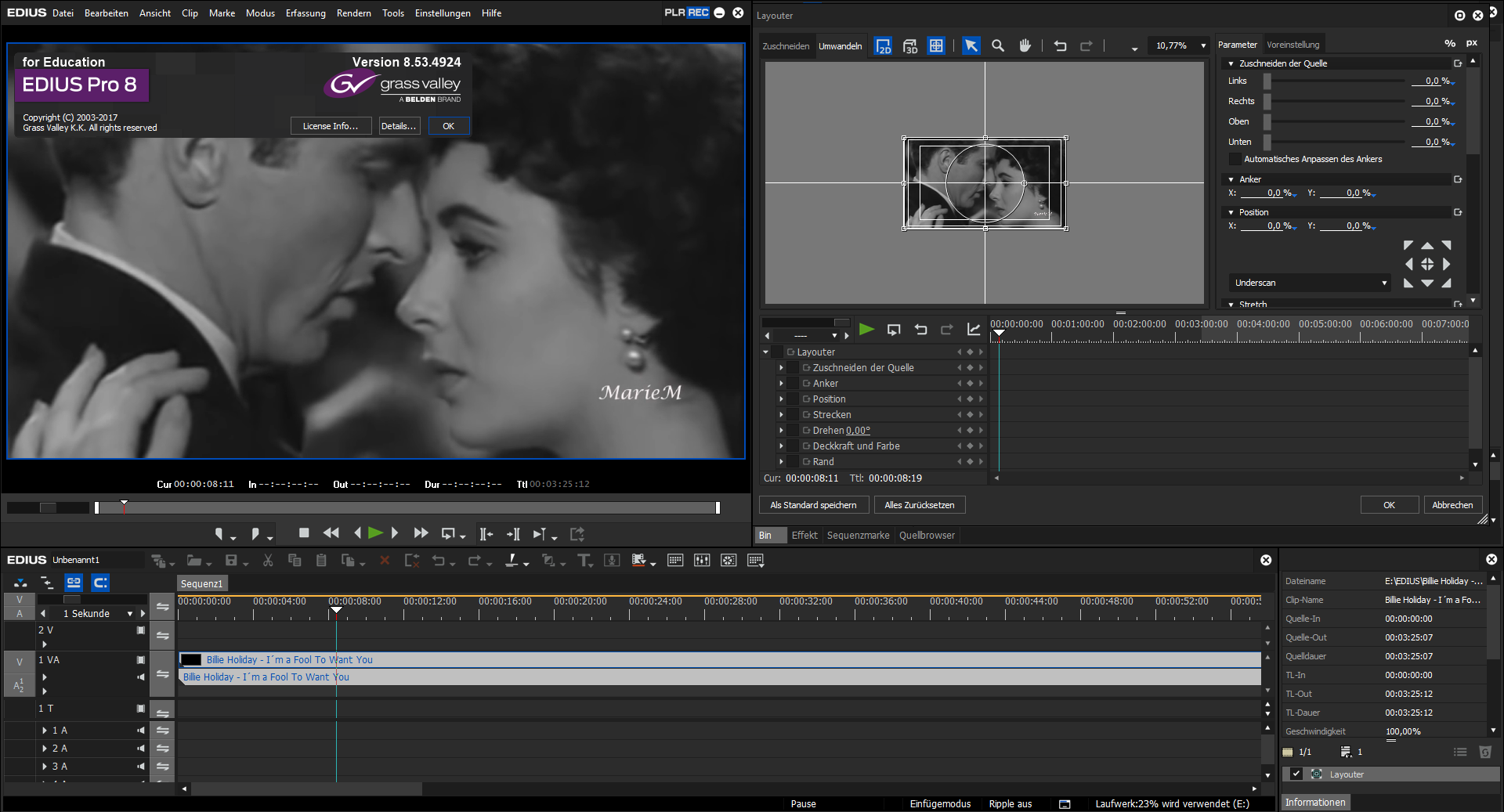This screenshot has width=1504, height=812.
Task: Open the vectorscope/waveform icon
Action: (x=728, y=560)
